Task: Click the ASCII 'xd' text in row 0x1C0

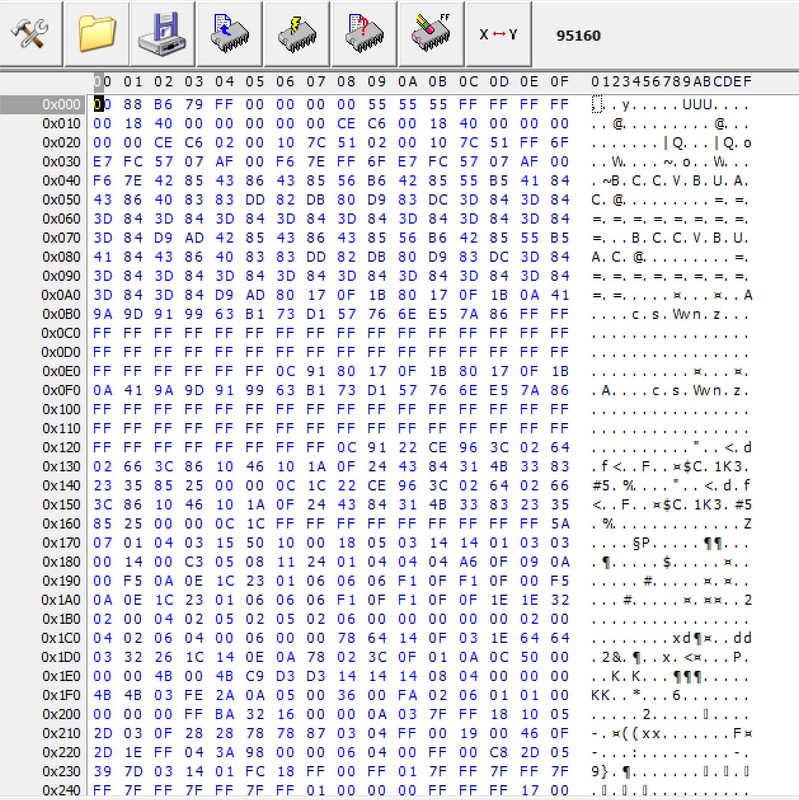Action: pyautogui.click(x=681, y=638)
